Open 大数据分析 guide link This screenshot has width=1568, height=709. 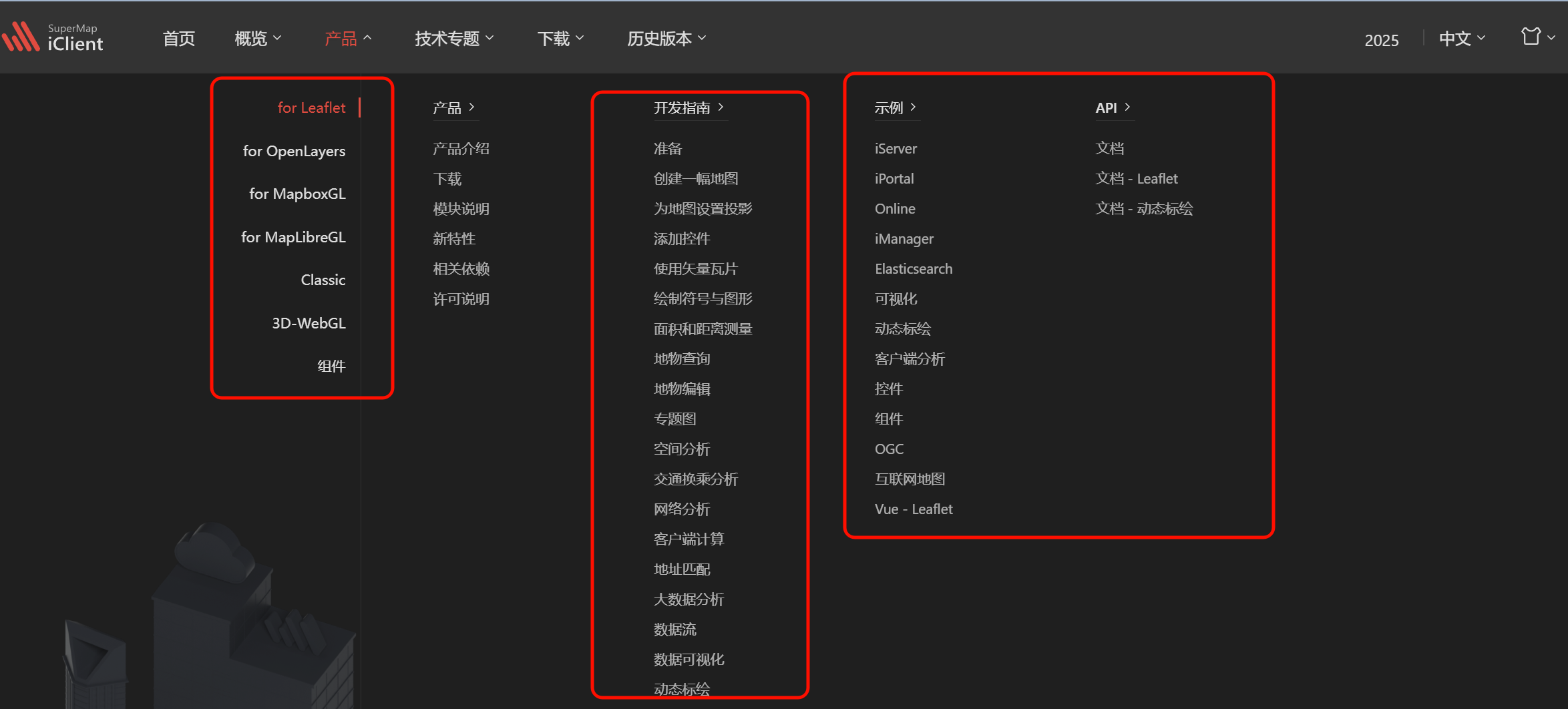pyautogui.click(x=689, y=599)
